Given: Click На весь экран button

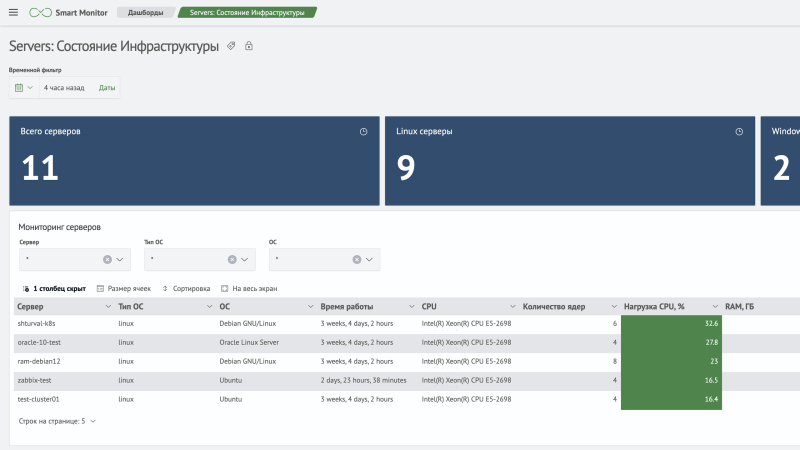Looking at the screenshot, I should coord(249,289).
